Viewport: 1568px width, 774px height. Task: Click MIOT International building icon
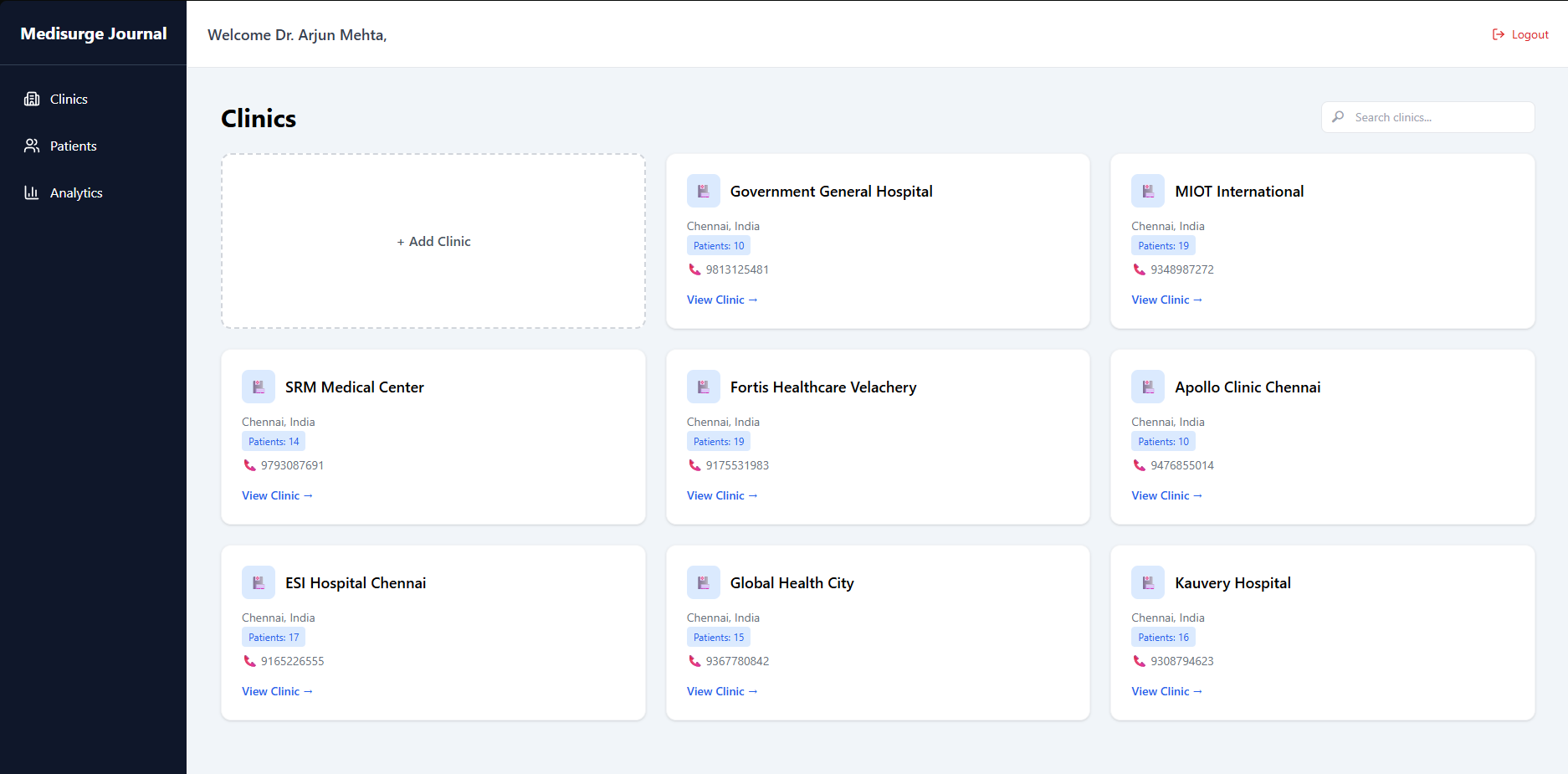click(1148, 191)
